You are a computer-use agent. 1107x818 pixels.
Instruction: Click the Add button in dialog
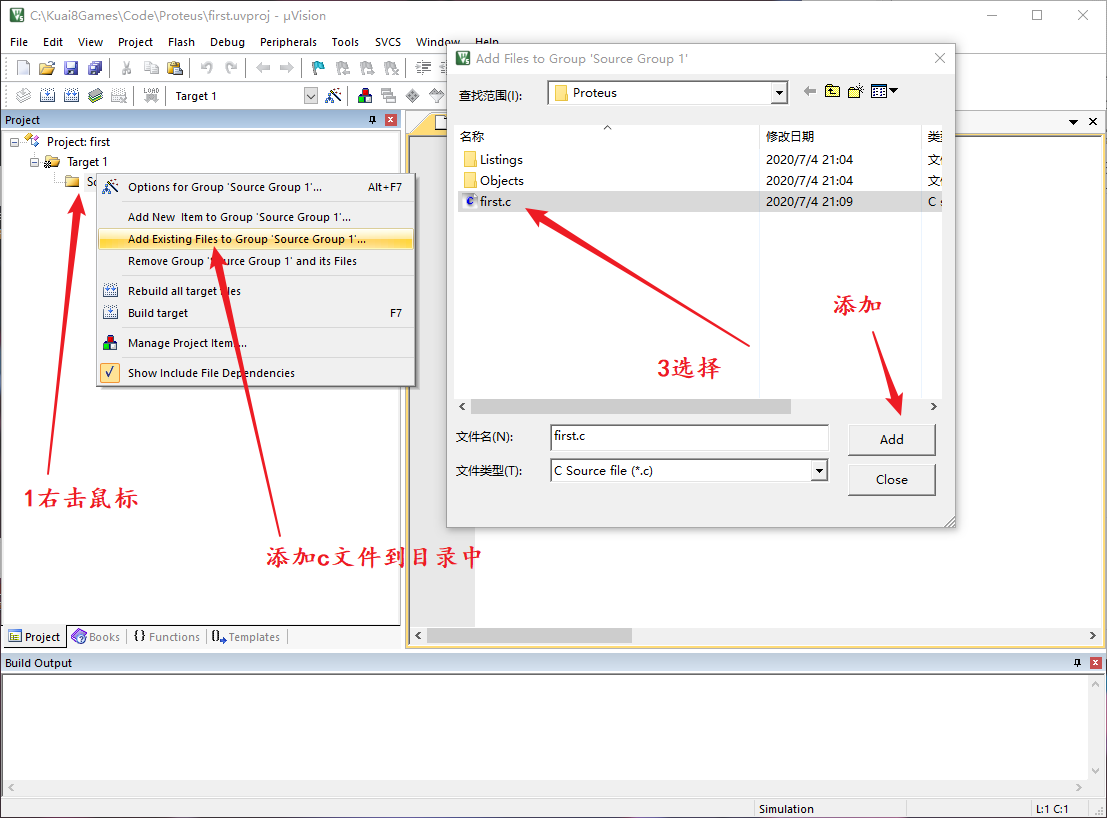click(892, 440)
